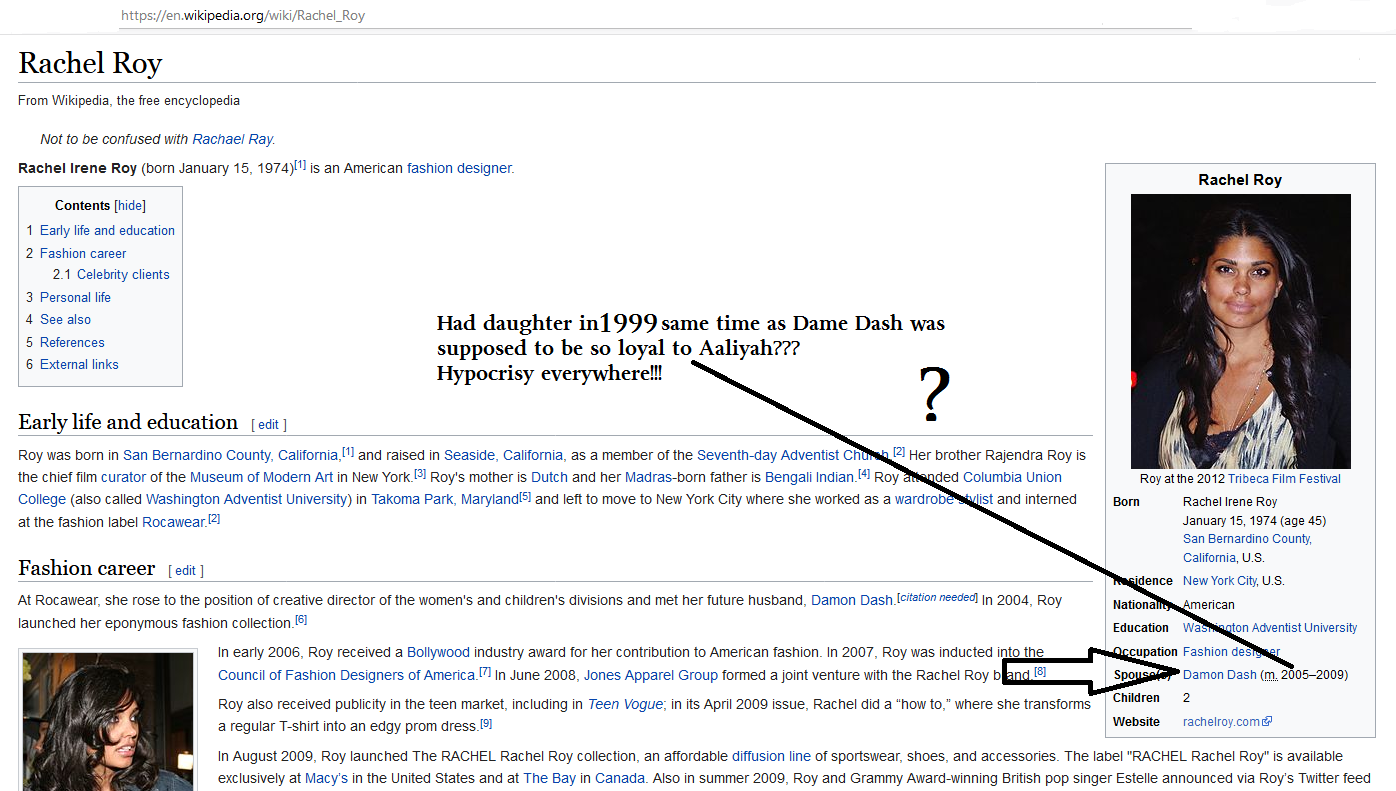Jump to See also in Contents
The image size is (1396, 791).
click(65, 319)
